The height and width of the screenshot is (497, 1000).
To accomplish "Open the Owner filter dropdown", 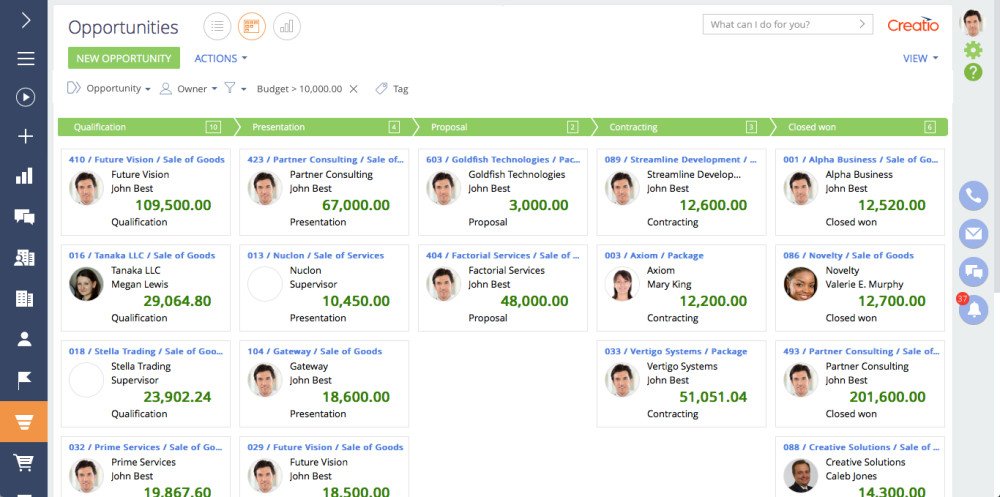I will (x=189, y=89).
